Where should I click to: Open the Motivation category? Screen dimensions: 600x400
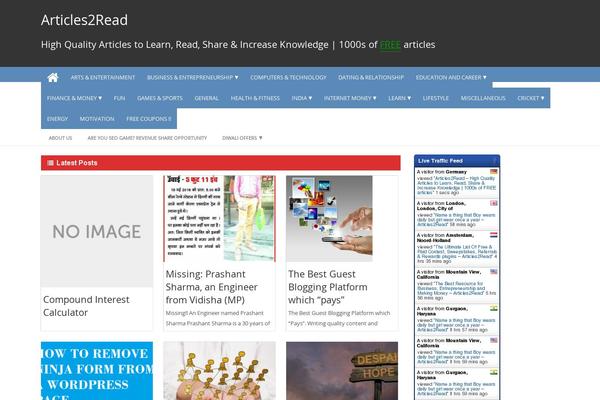97,119
